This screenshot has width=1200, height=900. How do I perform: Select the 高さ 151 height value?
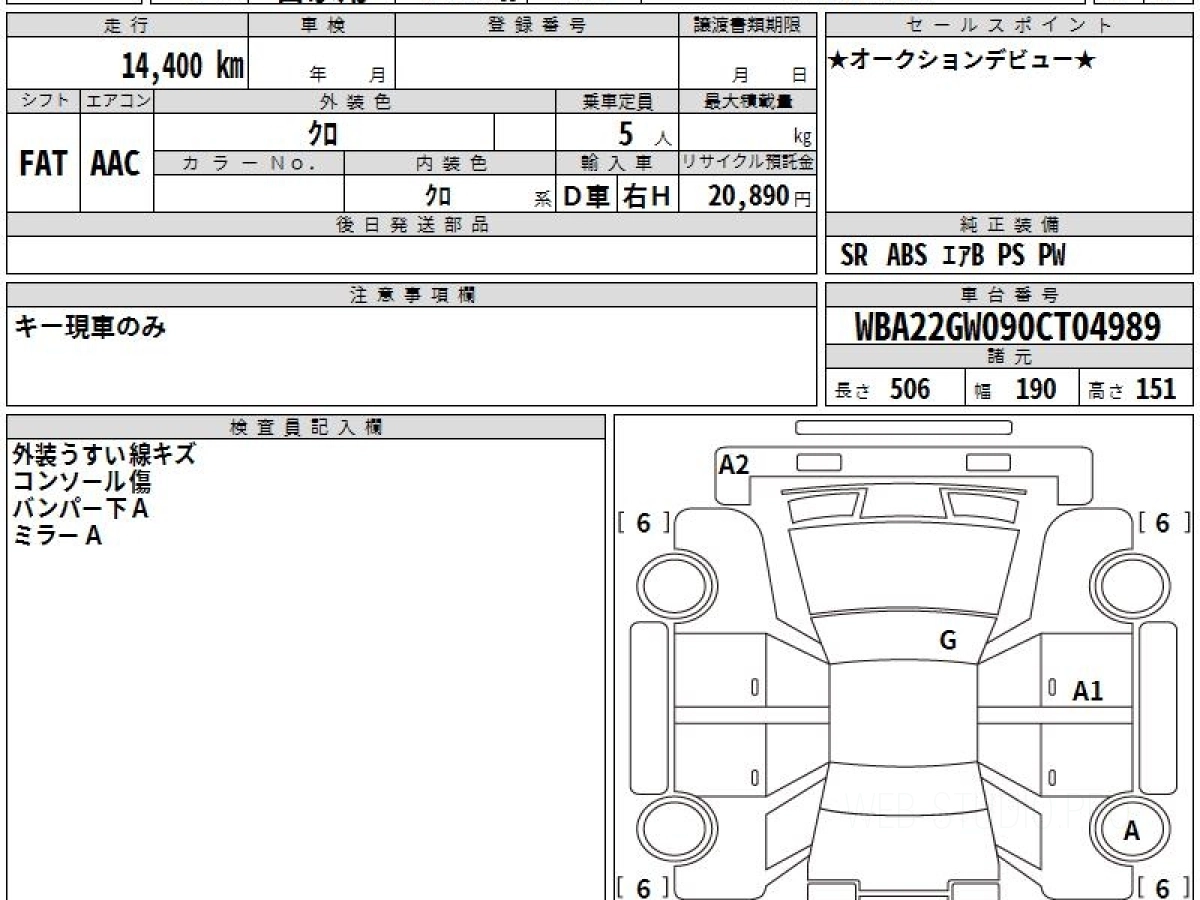point(1133,389)
